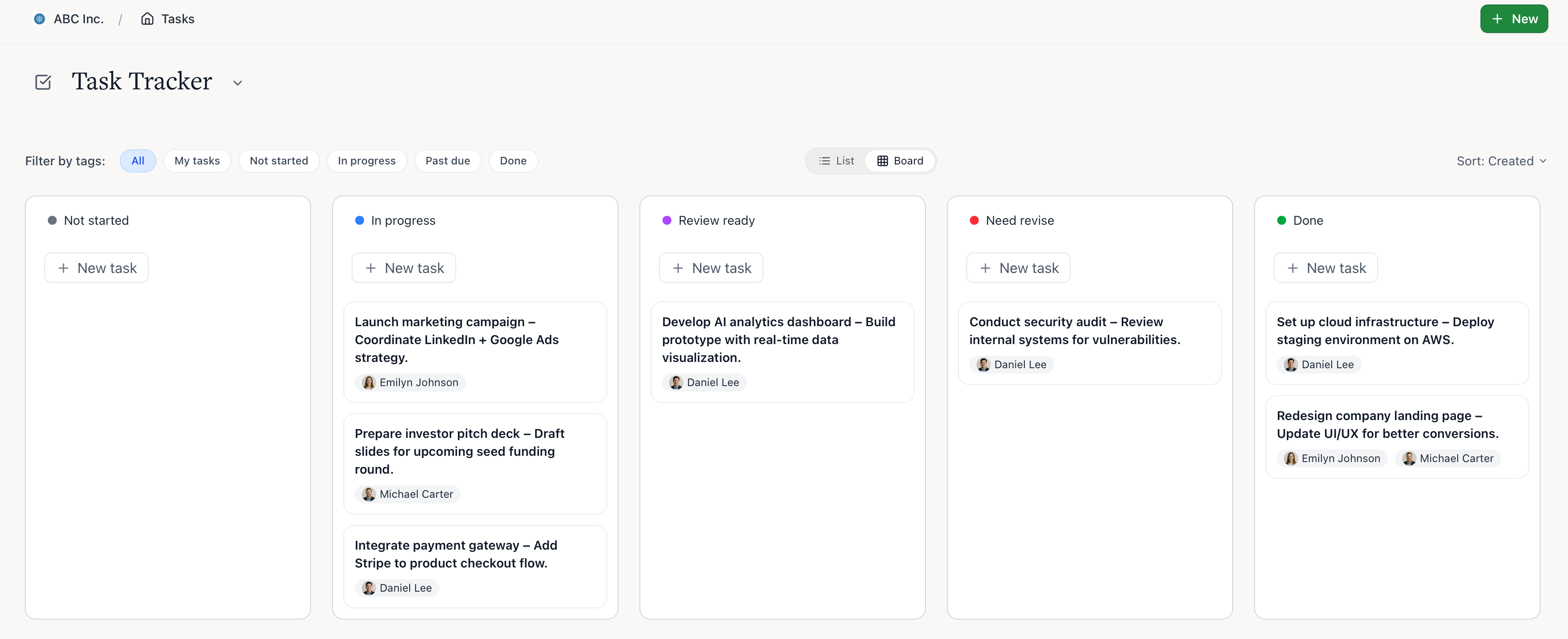Switch to List view
Screen dimensions: 1568x639
click(x=836, y=161)
